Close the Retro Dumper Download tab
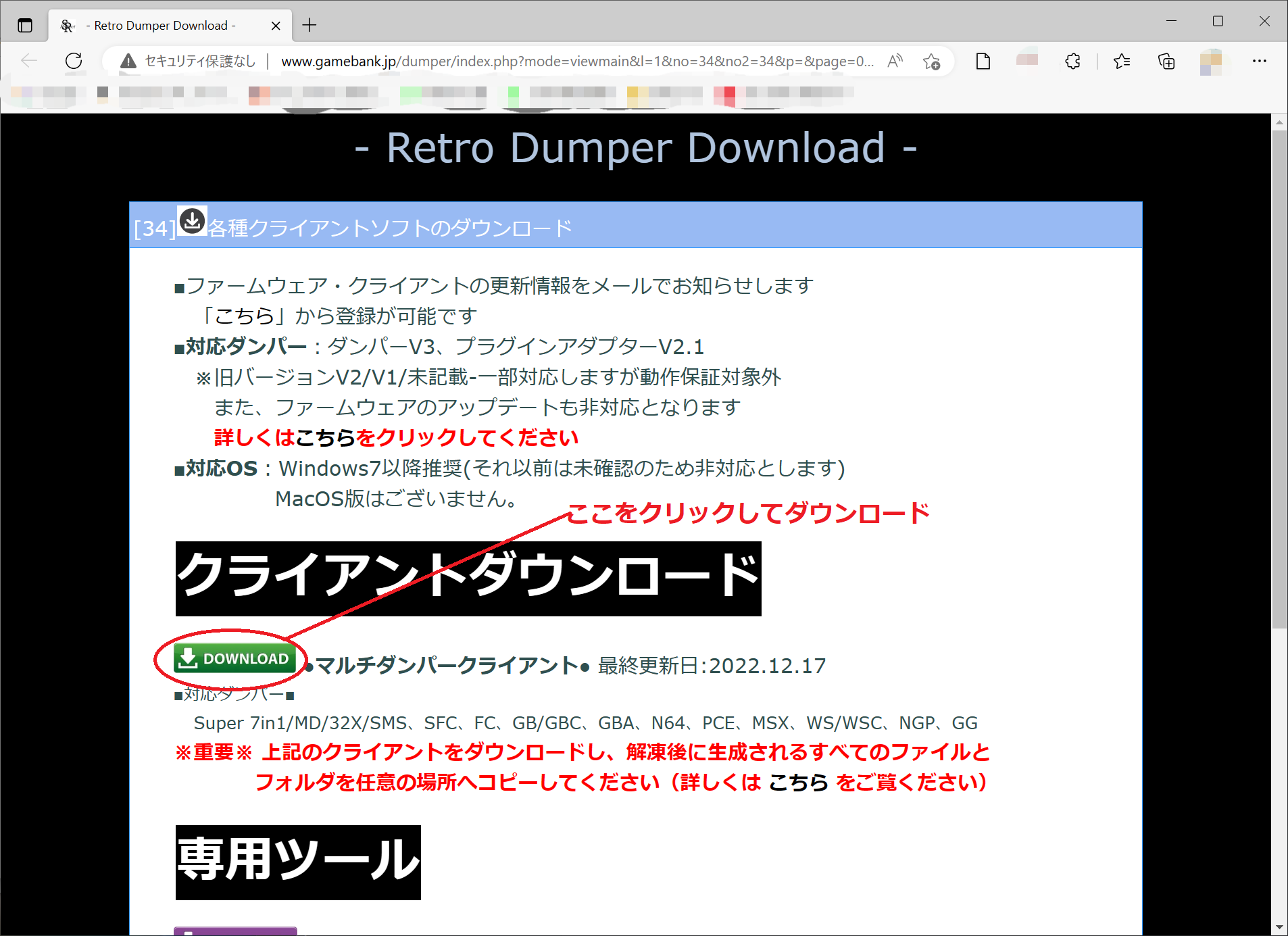 coord(276,26)
